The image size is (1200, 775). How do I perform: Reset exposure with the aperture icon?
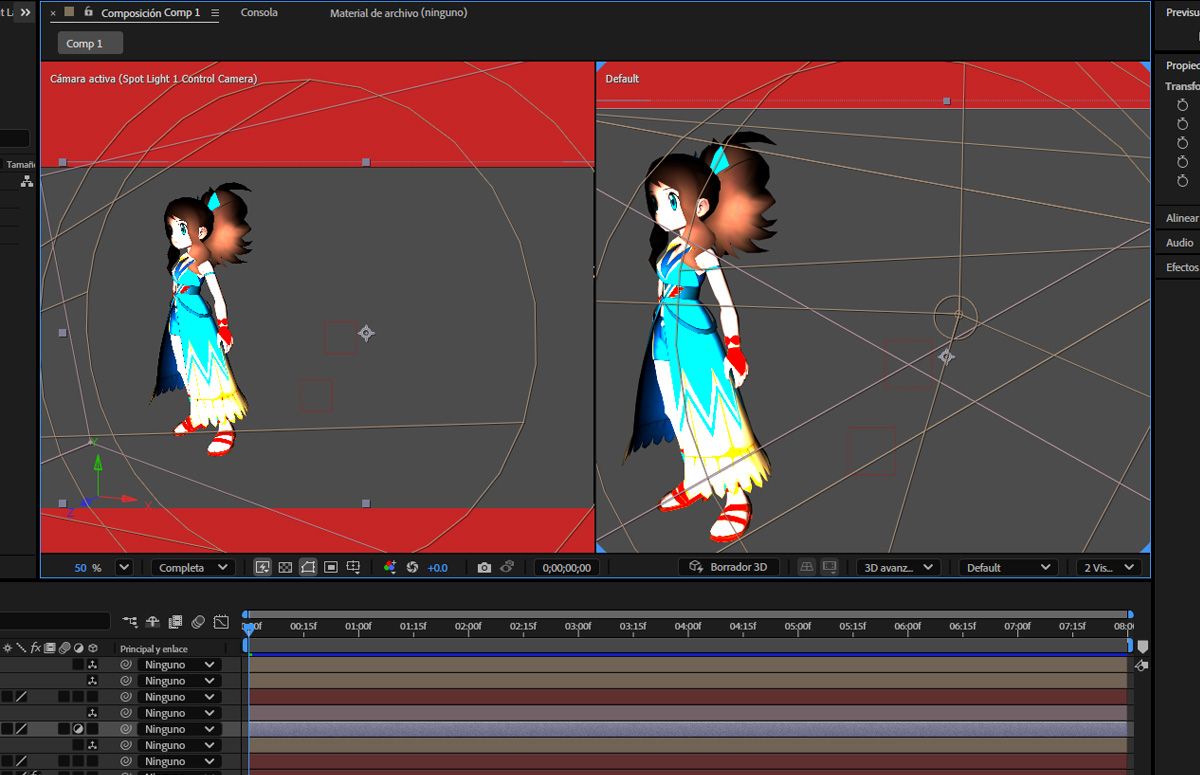click(412, 567)
